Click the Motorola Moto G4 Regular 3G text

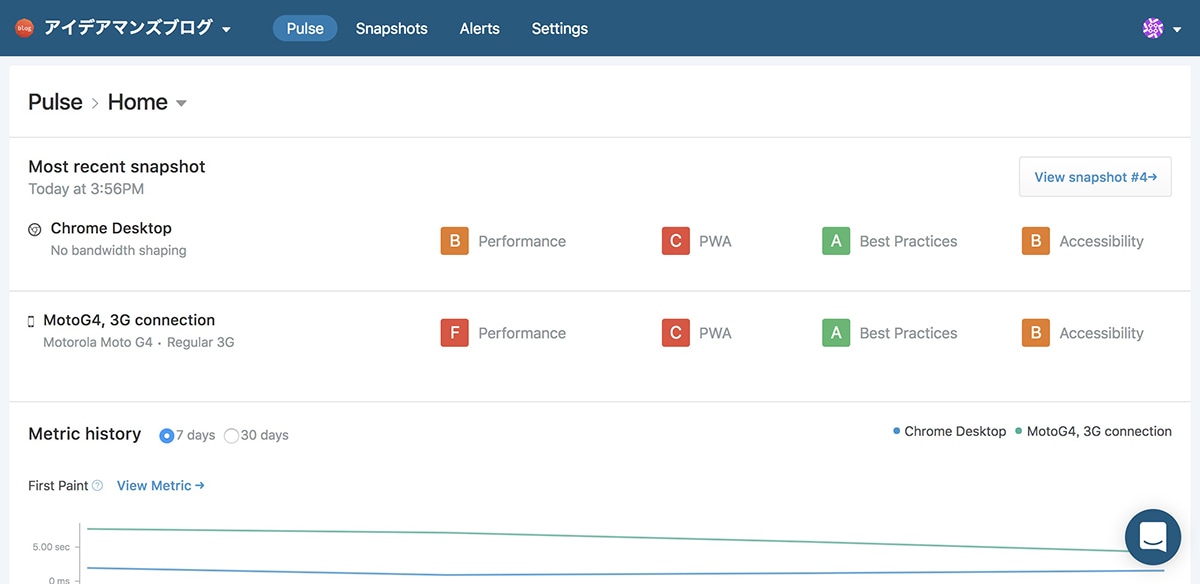(x=139, y=342)
